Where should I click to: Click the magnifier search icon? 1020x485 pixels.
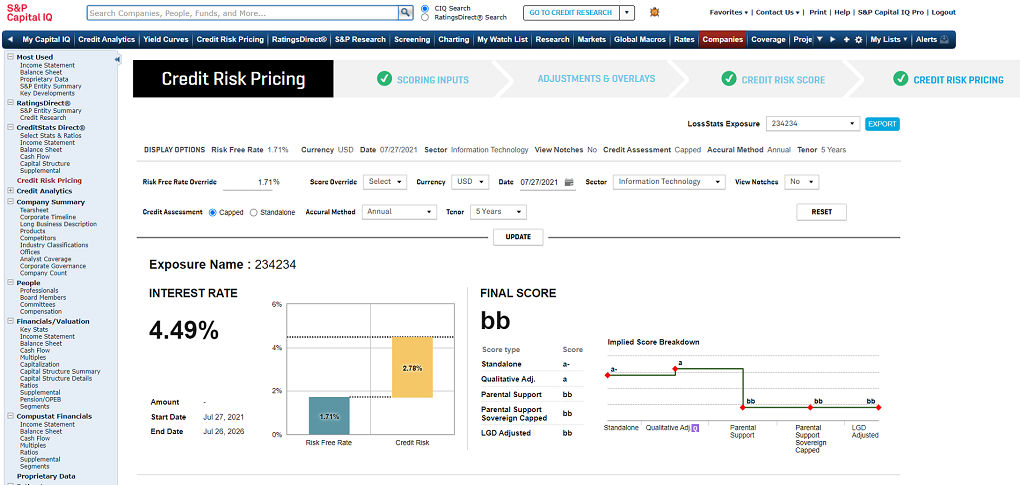pyautogui.click(x=405, y=12)
